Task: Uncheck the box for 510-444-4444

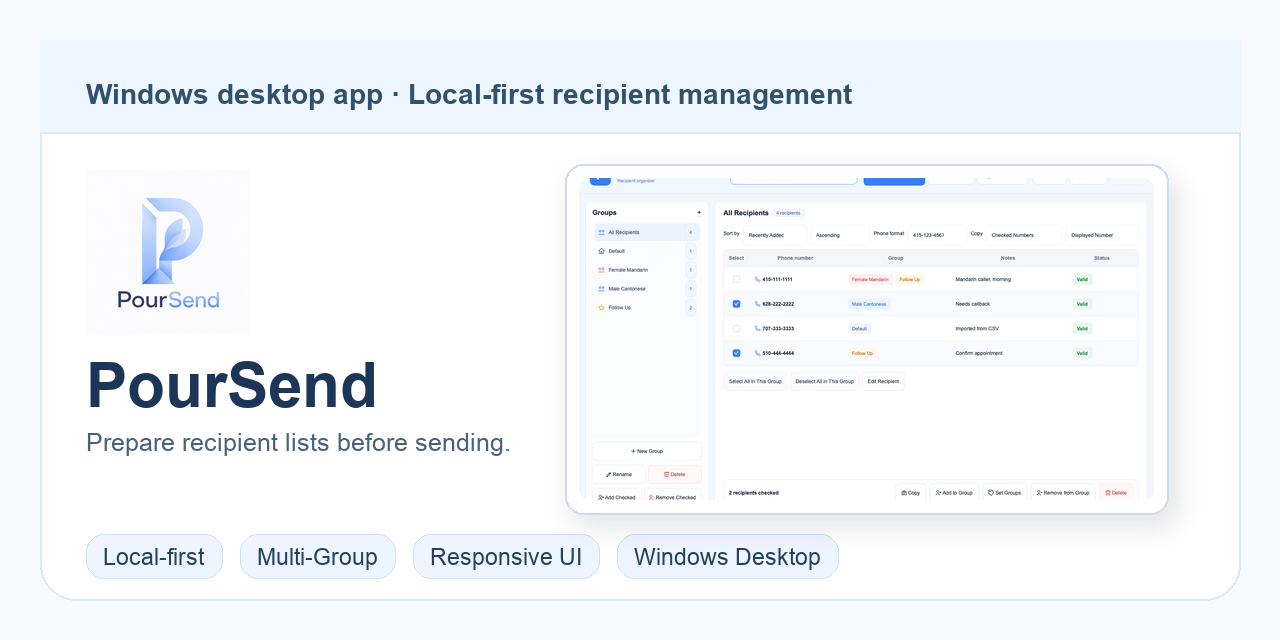Action: click(x=737, y=353)
